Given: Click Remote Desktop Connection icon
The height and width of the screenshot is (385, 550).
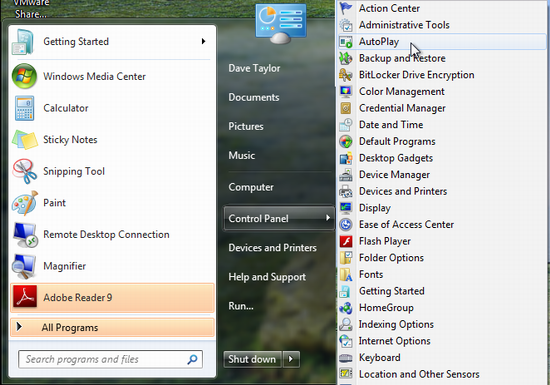Looking at the screenshot, I should tap(25, 234).
